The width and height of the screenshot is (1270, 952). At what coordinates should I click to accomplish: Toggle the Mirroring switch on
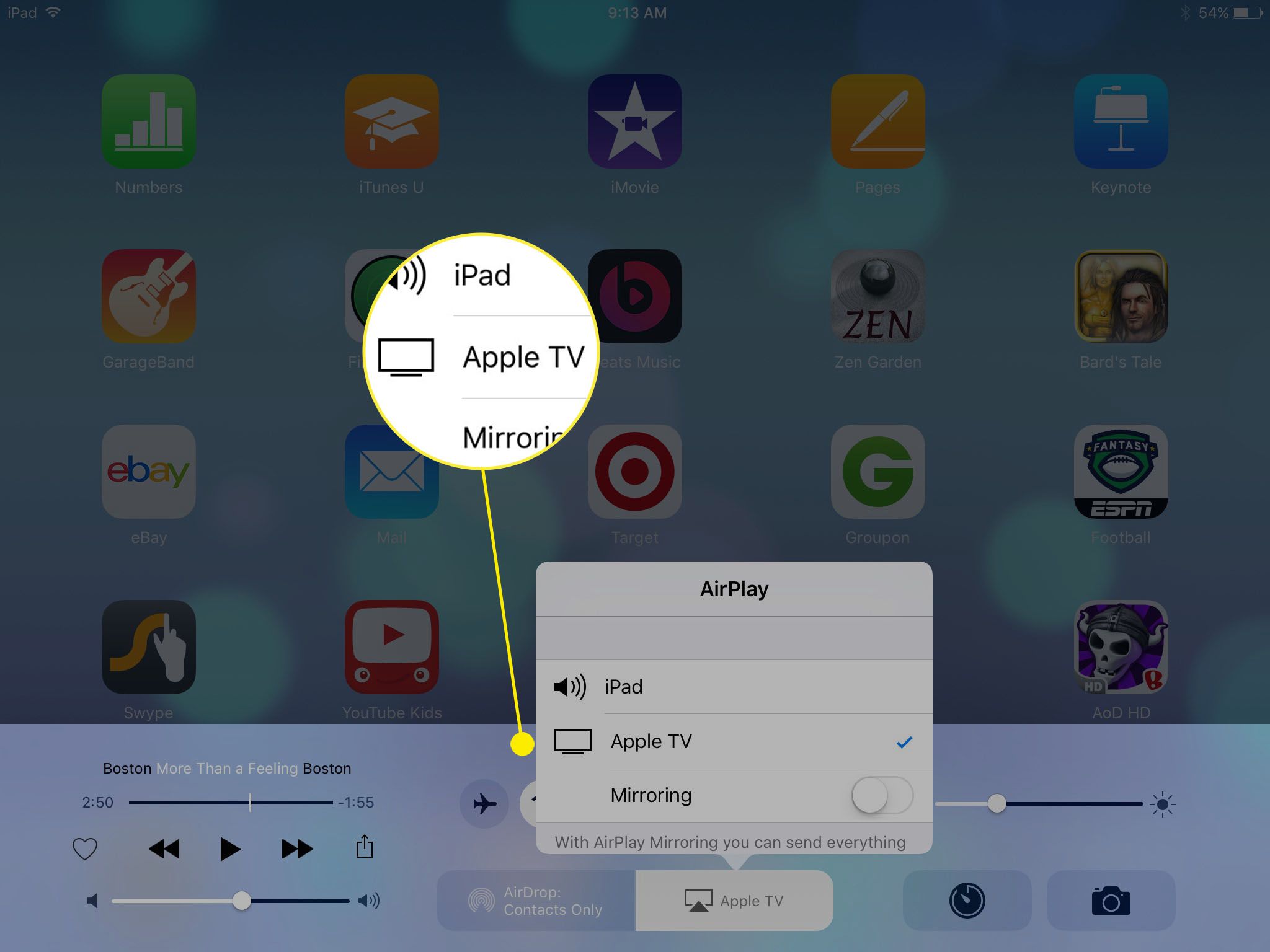(x=878, y=796)
